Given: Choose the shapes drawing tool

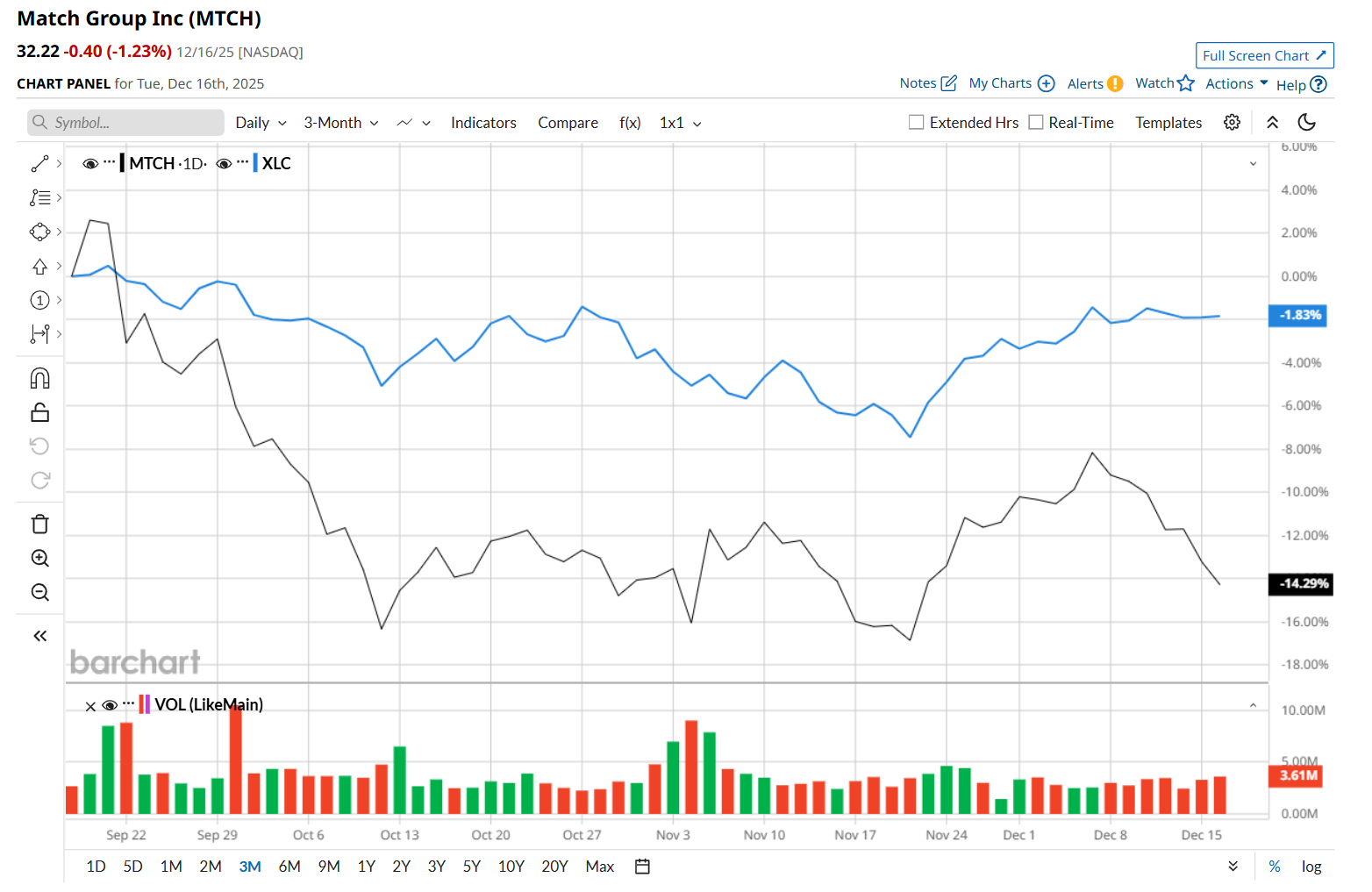Looking at the screenshot, I should (x=40, y=232).
